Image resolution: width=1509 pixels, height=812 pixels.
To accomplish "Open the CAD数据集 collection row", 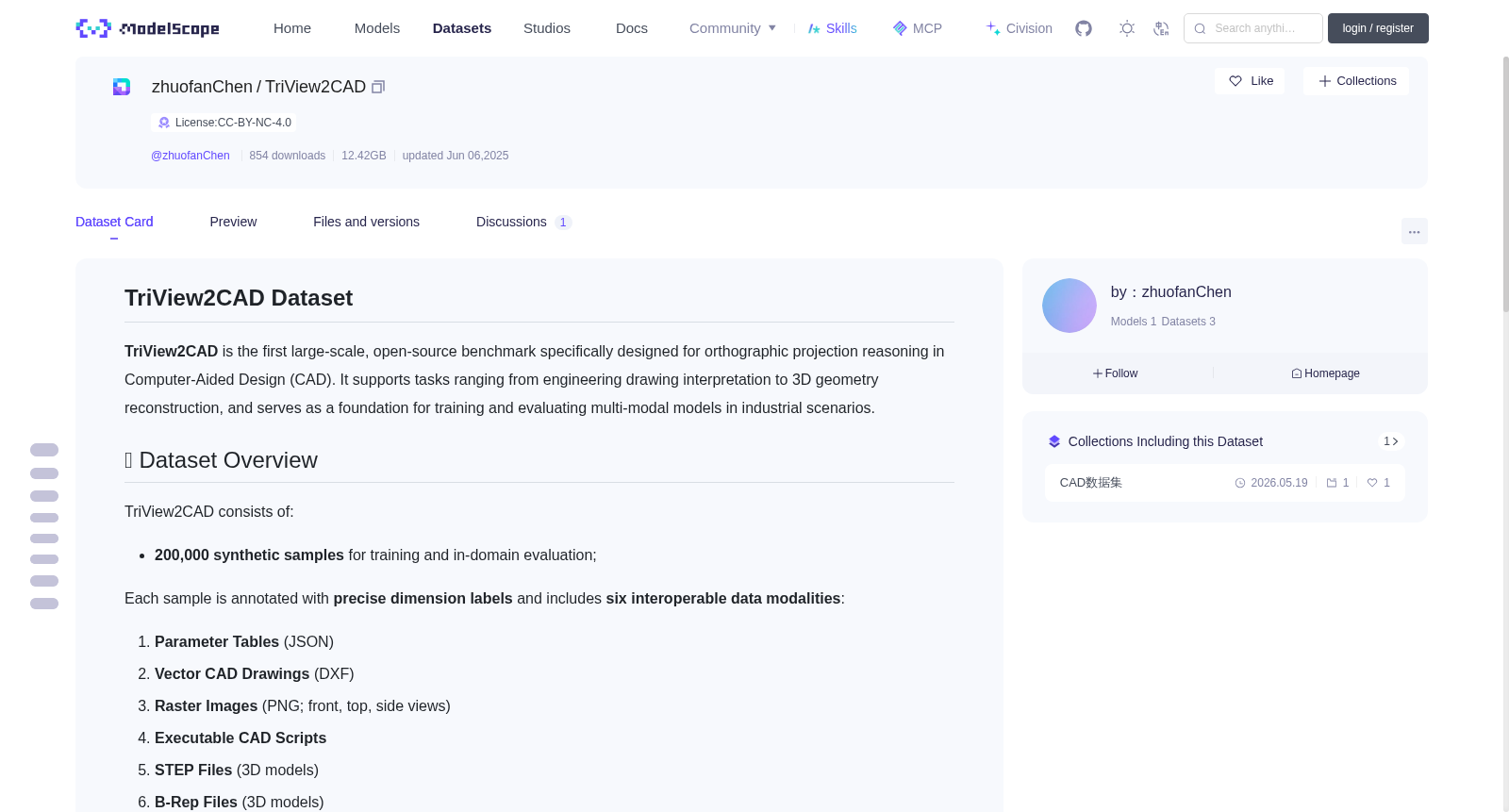I will pyautogui.click(x=1224, y=483).
